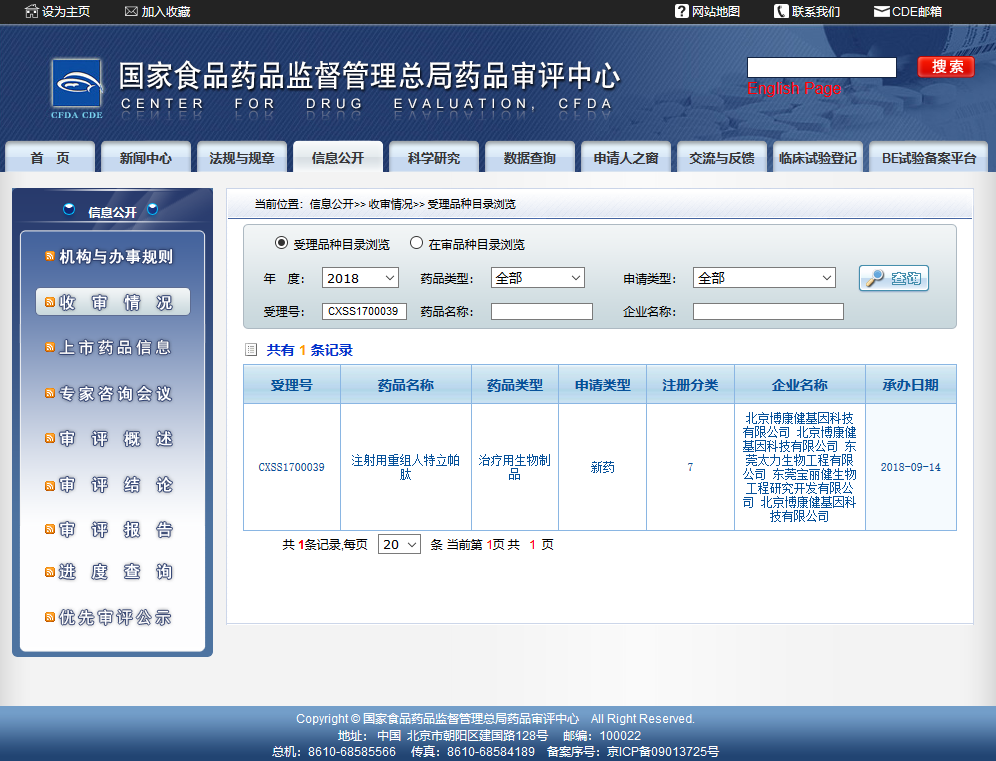Click the RSS icon beside 审评结论
This screenshot has width=996, height=761.
pyautogui.click(x=50, y=485)
